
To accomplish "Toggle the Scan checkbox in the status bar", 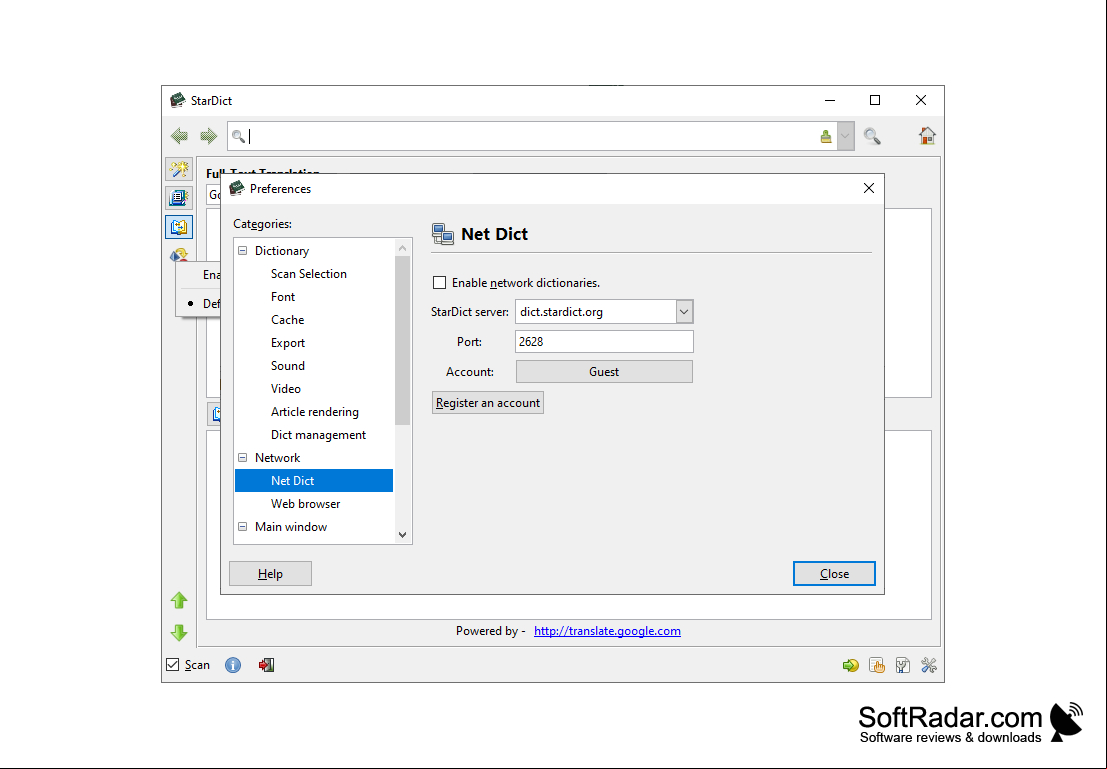I will 172,664.
